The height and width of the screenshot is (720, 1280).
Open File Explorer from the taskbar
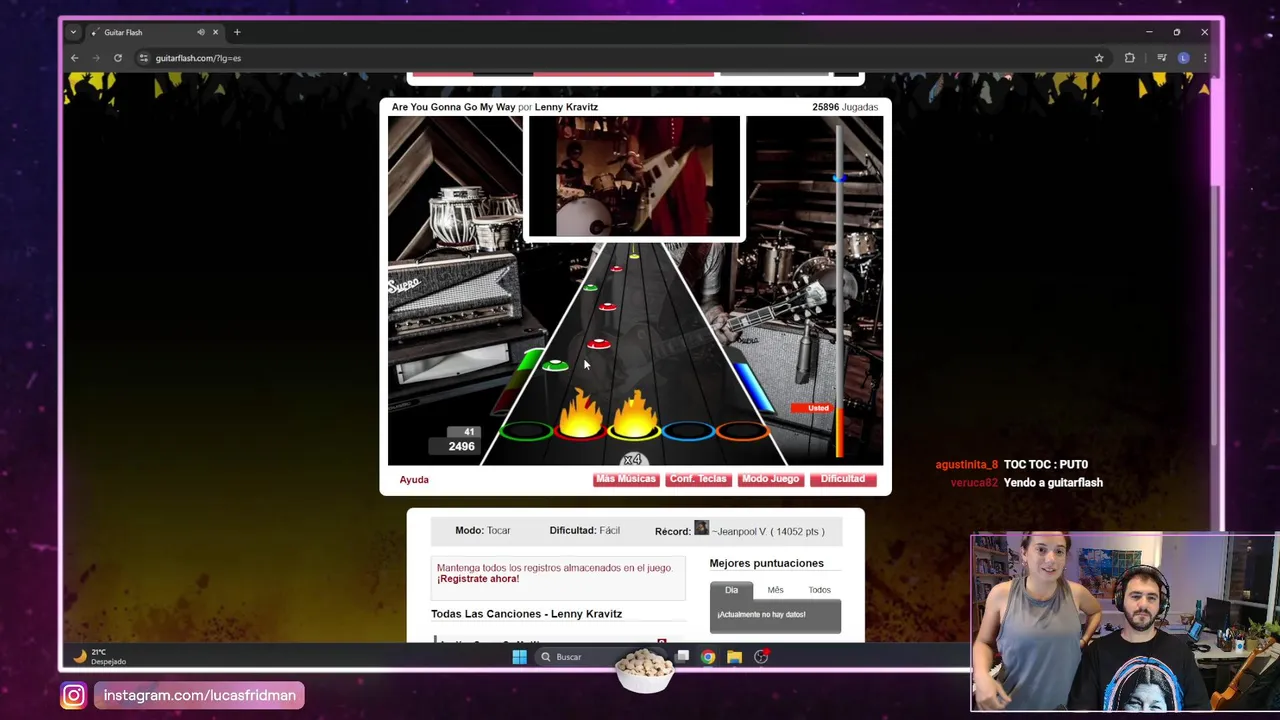point(734,657)
